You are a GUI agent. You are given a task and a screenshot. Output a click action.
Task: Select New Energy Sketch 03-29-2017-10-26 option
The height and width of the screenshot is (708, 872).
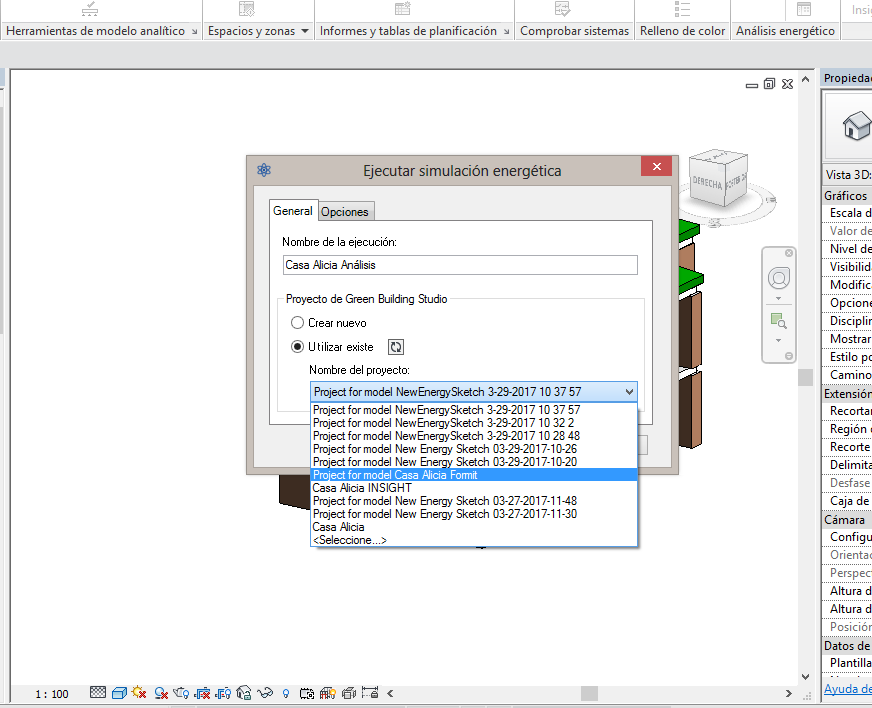[473, 449]
